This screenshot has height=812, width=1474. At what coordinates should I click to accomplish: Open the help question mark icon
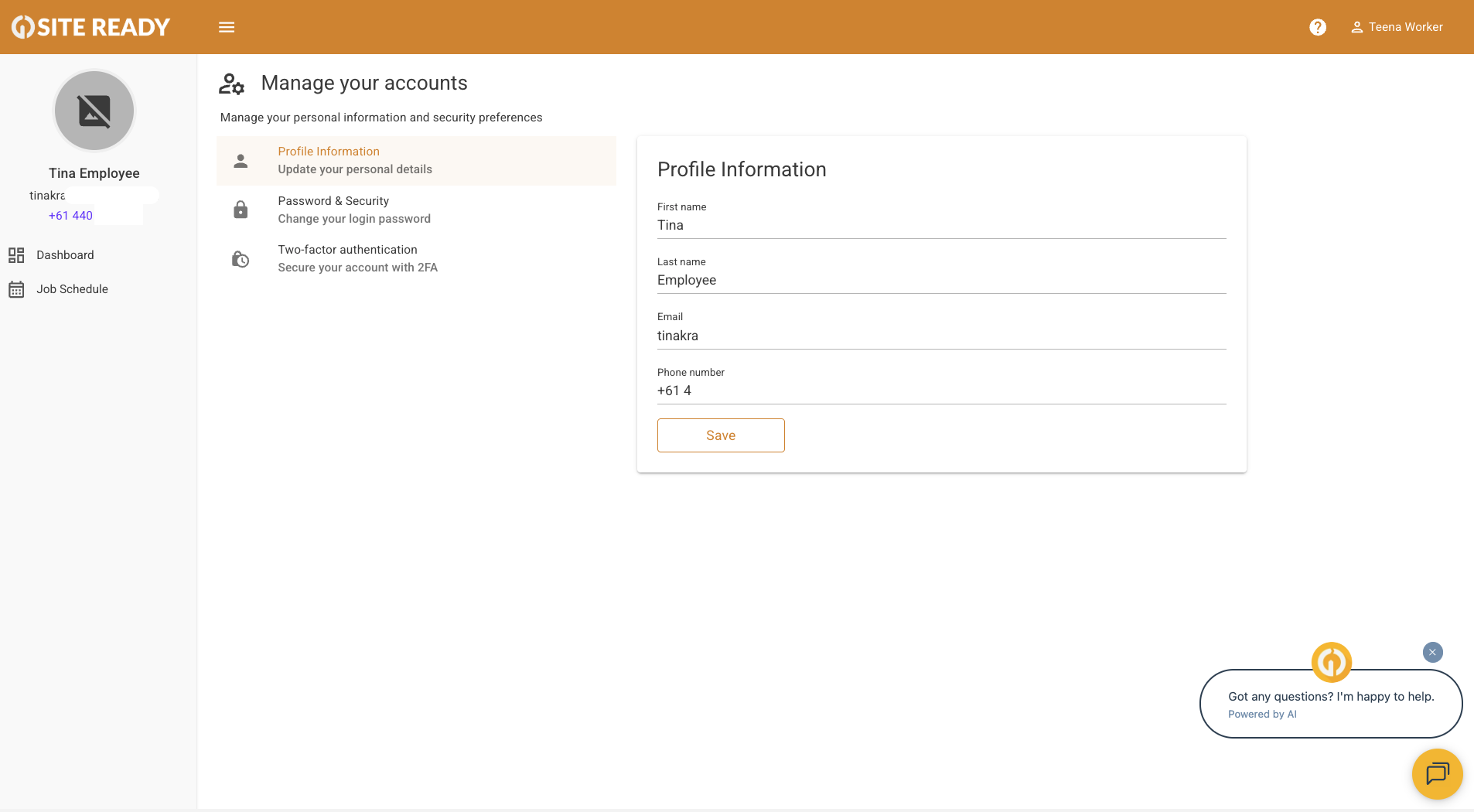point(1318,27)
